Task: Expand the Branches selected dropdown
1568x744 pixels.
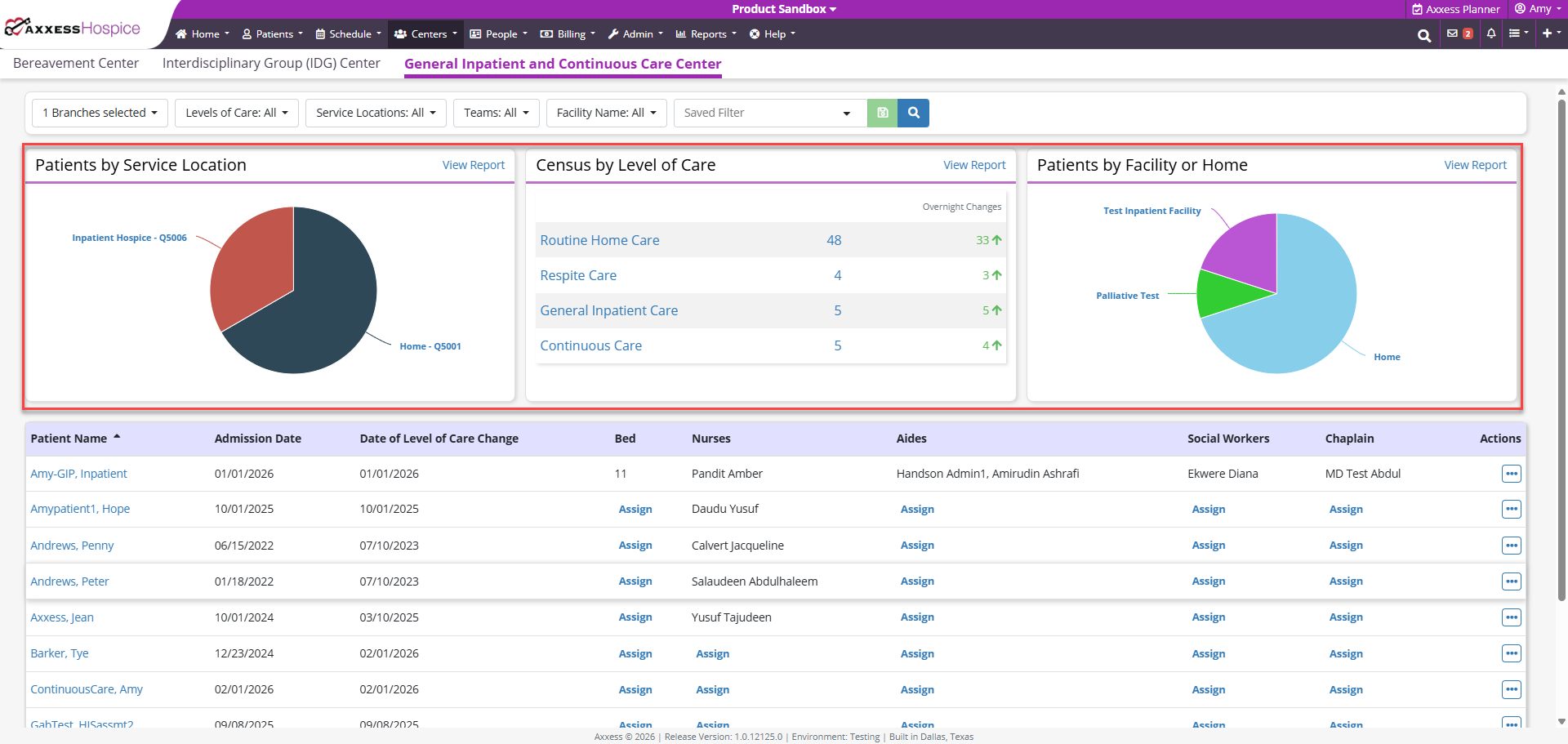Action: click(100, 113)
